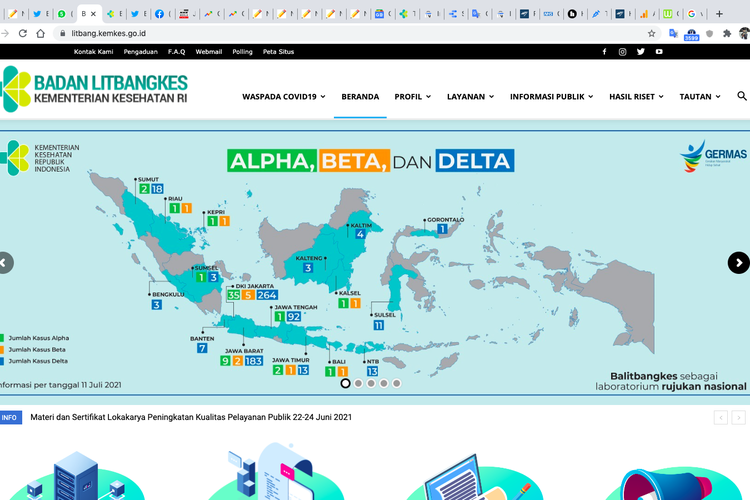
Task: Expand the Waspada COVID19 menu
Action: coord(284,97)
